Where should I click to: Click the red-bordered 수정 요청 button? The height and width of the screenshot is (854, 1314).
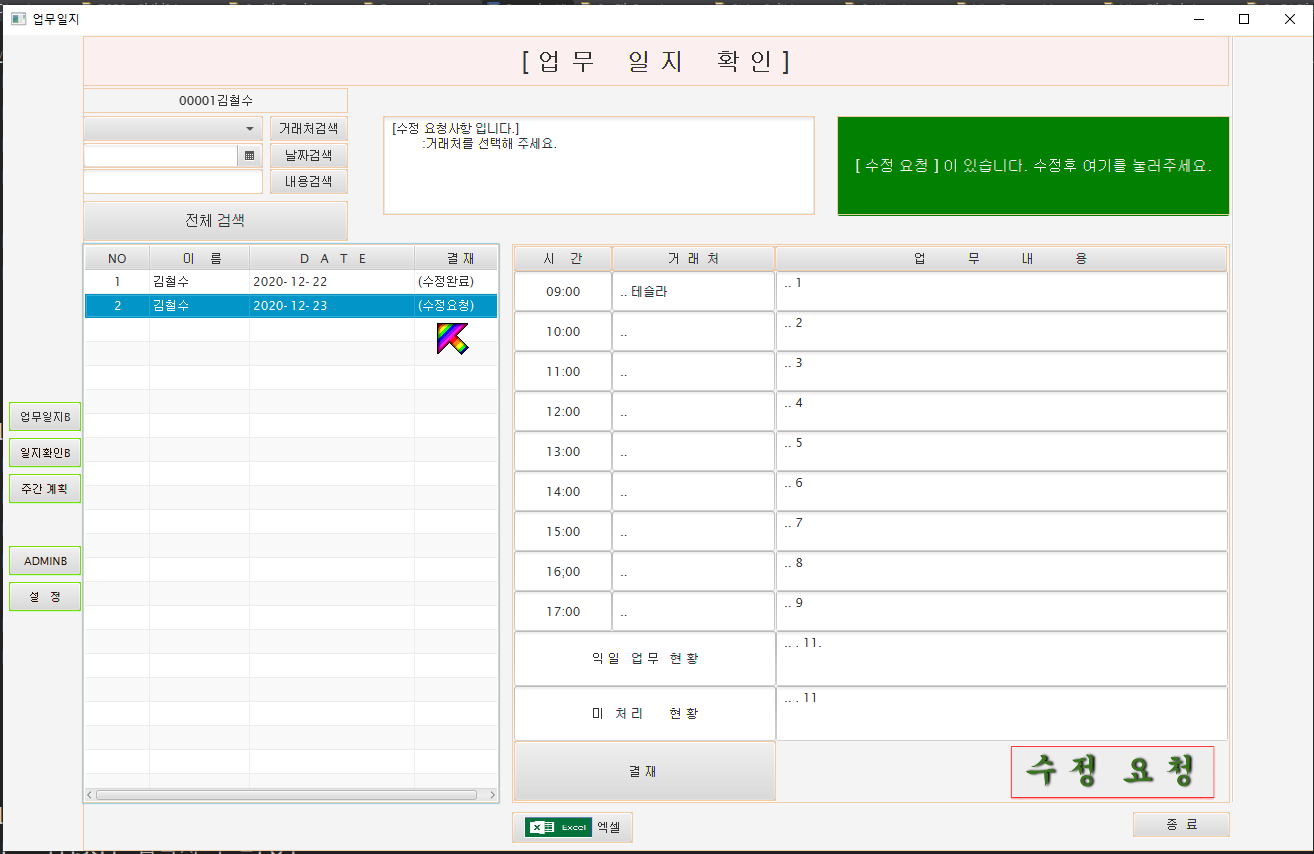(1112, 772)
